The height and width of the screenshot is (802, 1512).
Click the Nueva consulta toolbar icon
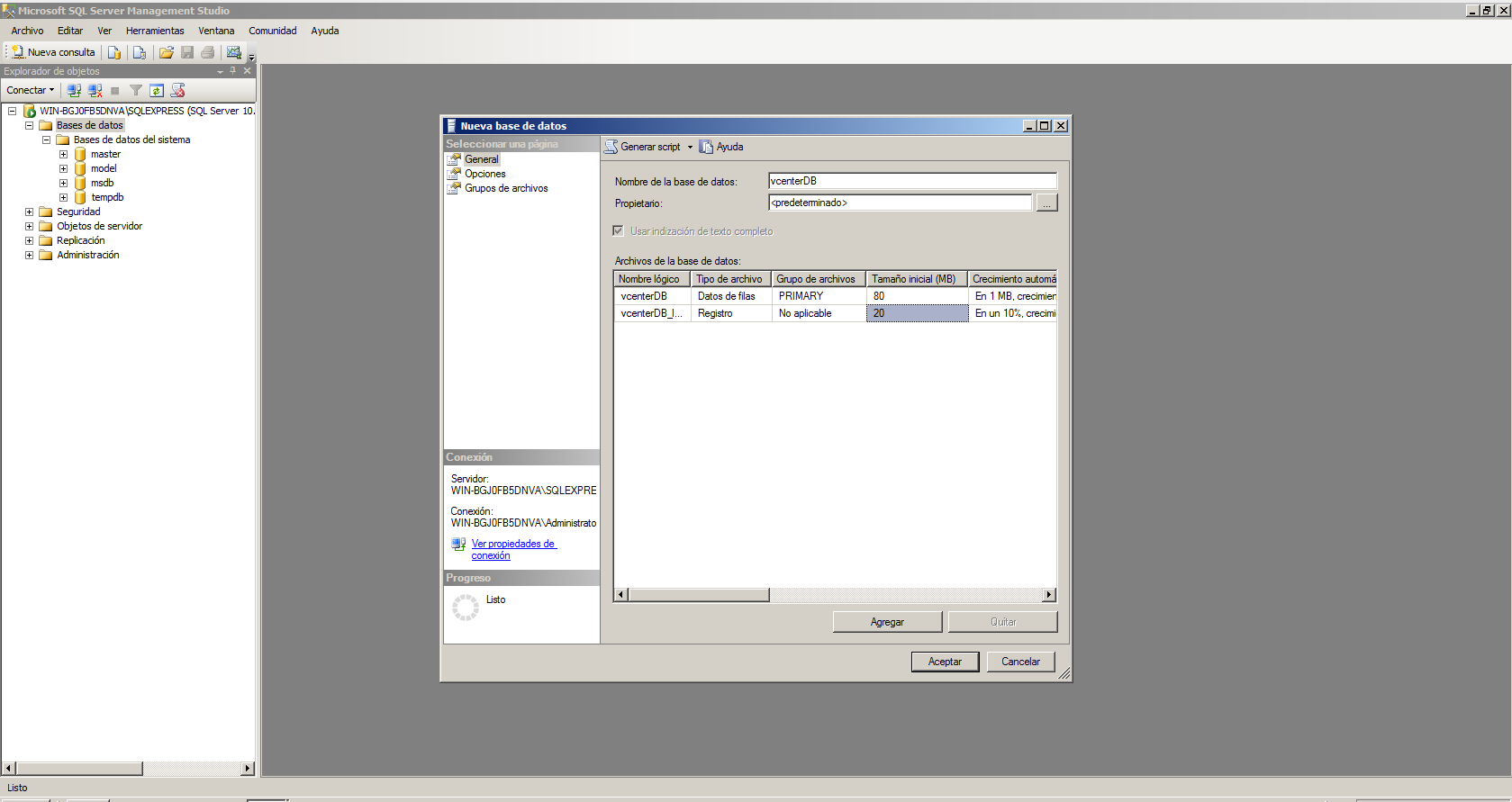(53, 52)
